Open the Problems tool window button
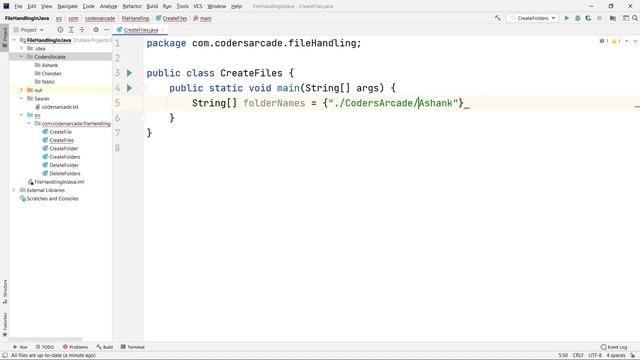The image size is (640, 360). tap(76, 347)
